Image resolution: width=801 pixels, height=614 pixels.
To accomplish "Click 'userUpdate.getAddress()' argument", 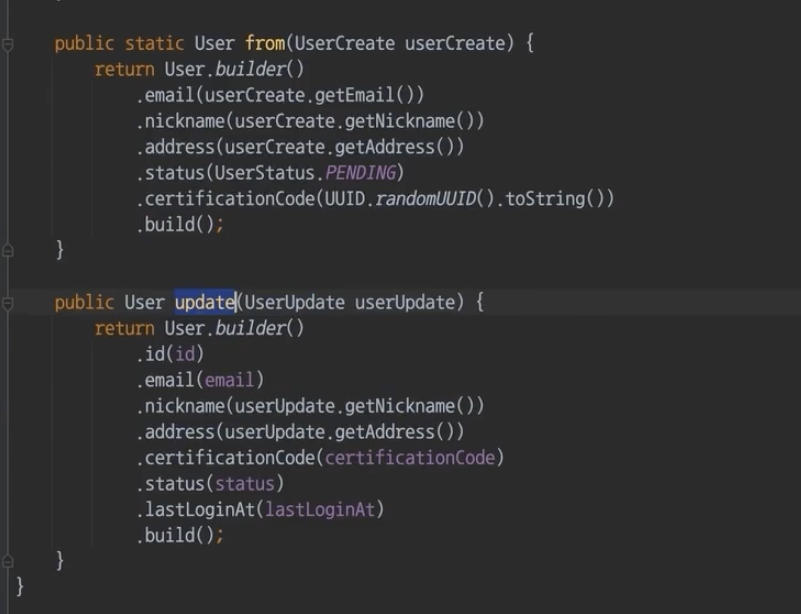I will point(339,433).
